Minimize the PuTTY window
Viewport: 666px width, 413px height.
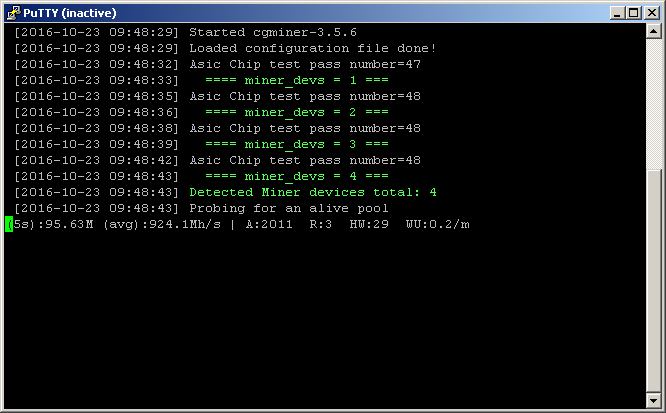(617, 13)
